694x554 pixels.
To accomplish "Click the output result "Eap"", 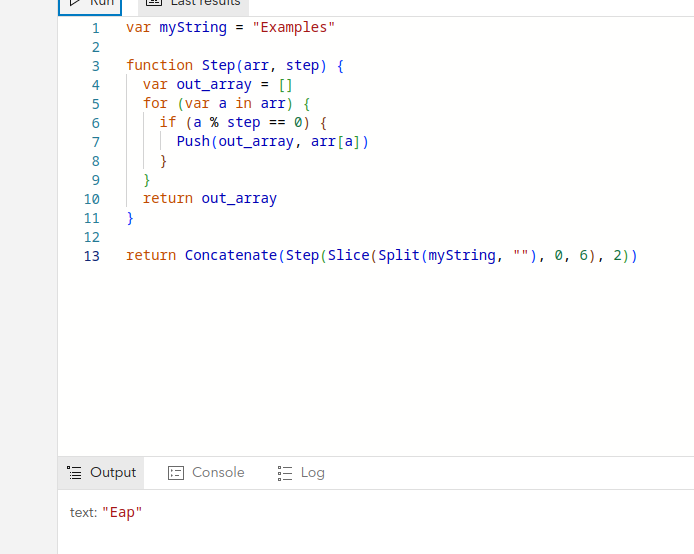I will [x=122, y=512].
